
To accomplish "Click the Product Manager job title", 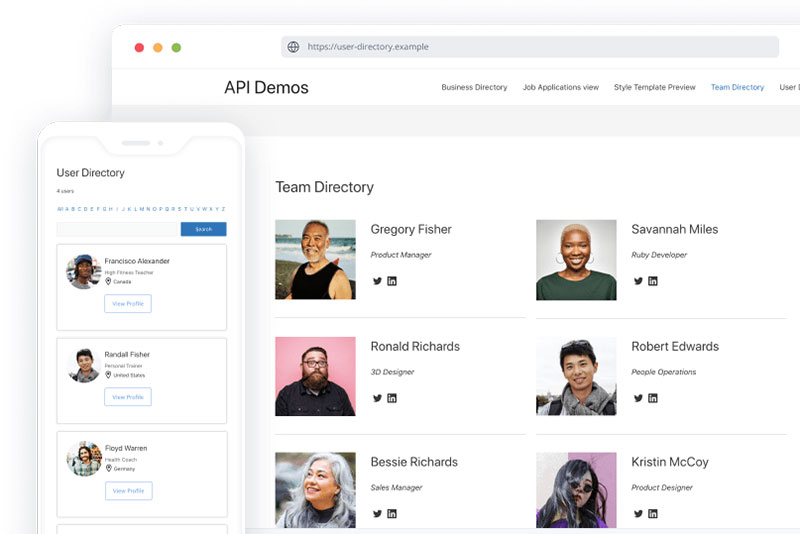I will point(401,255).
